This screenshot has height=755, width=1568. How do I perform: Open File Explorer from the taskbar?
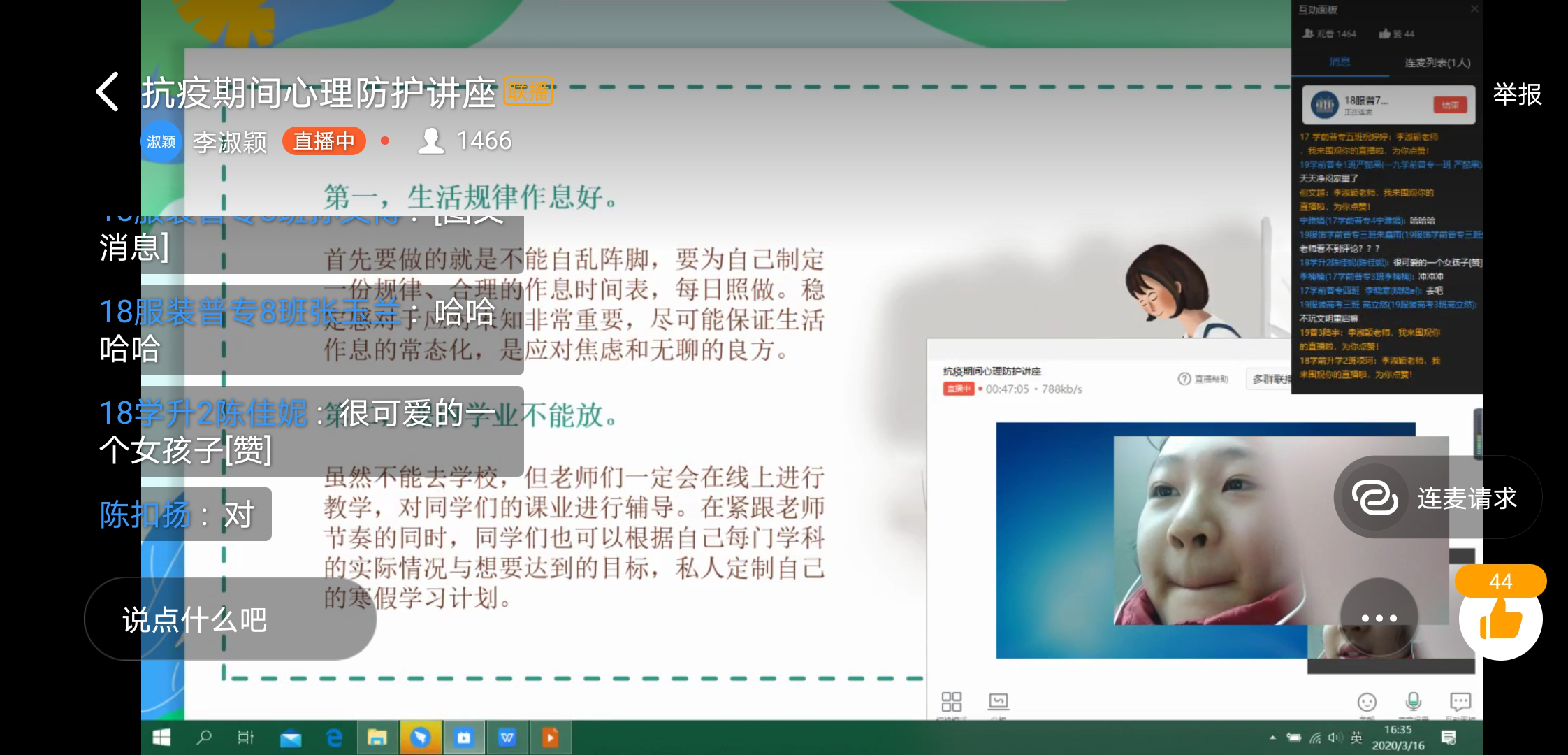[x=377, y=738]
